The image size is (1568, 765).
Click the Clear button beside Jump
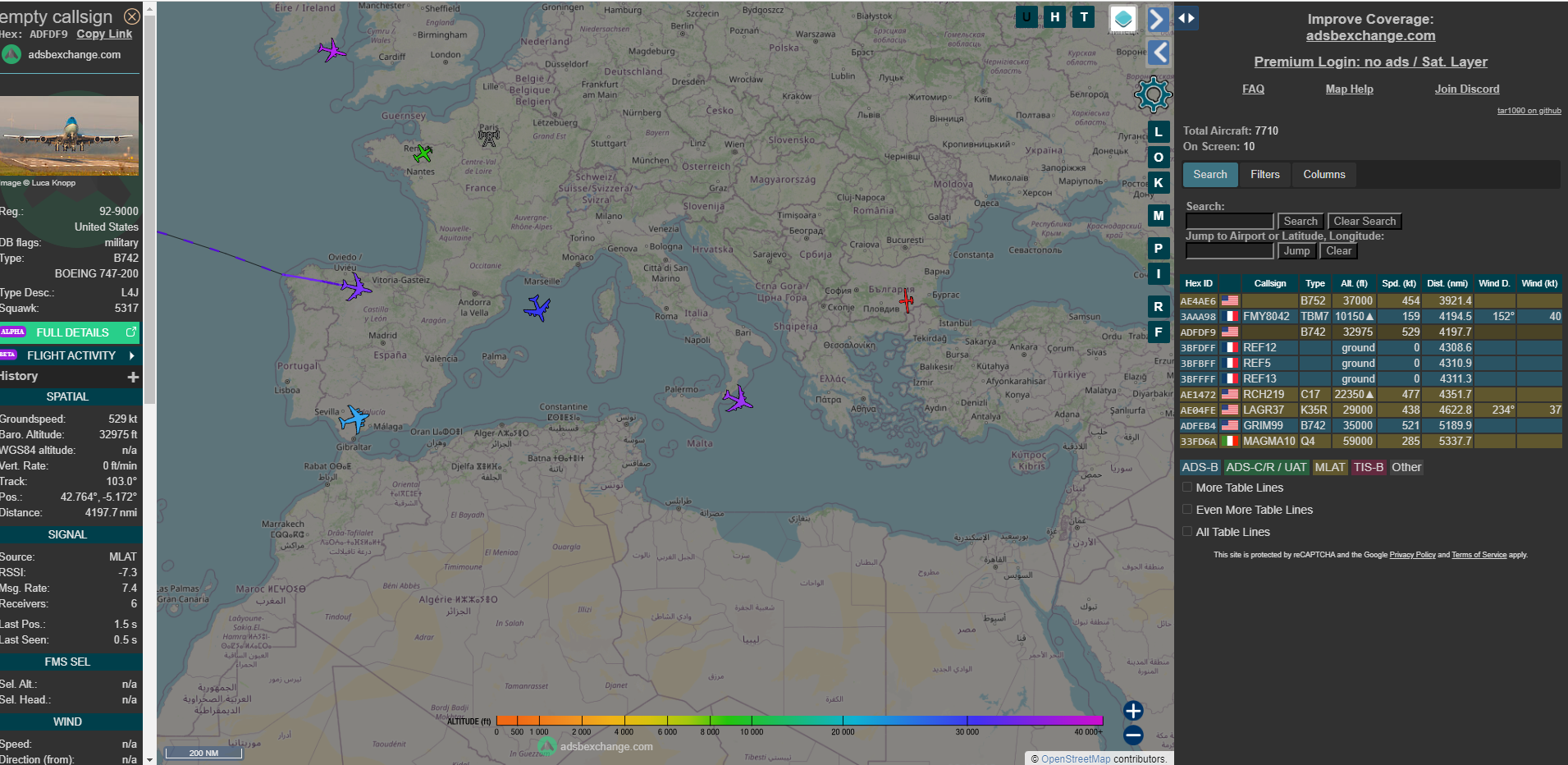point(1338,250)
